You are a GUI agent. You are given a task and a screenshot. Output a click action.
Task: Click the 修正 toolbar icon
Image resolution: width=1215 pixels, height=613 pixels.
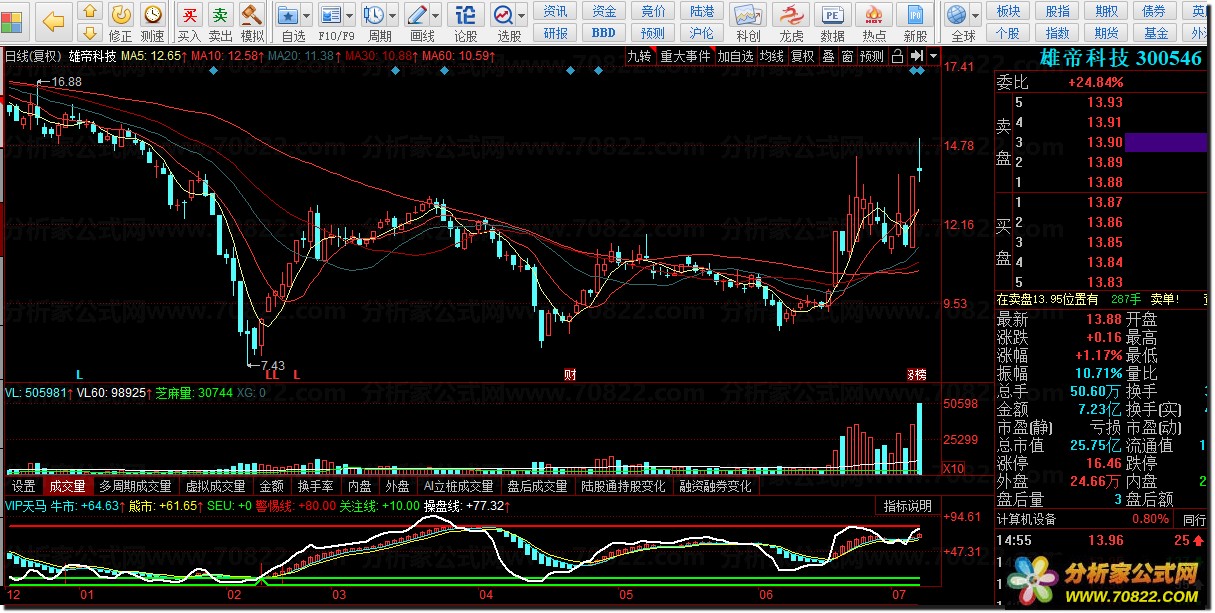(x=120, y=21)
